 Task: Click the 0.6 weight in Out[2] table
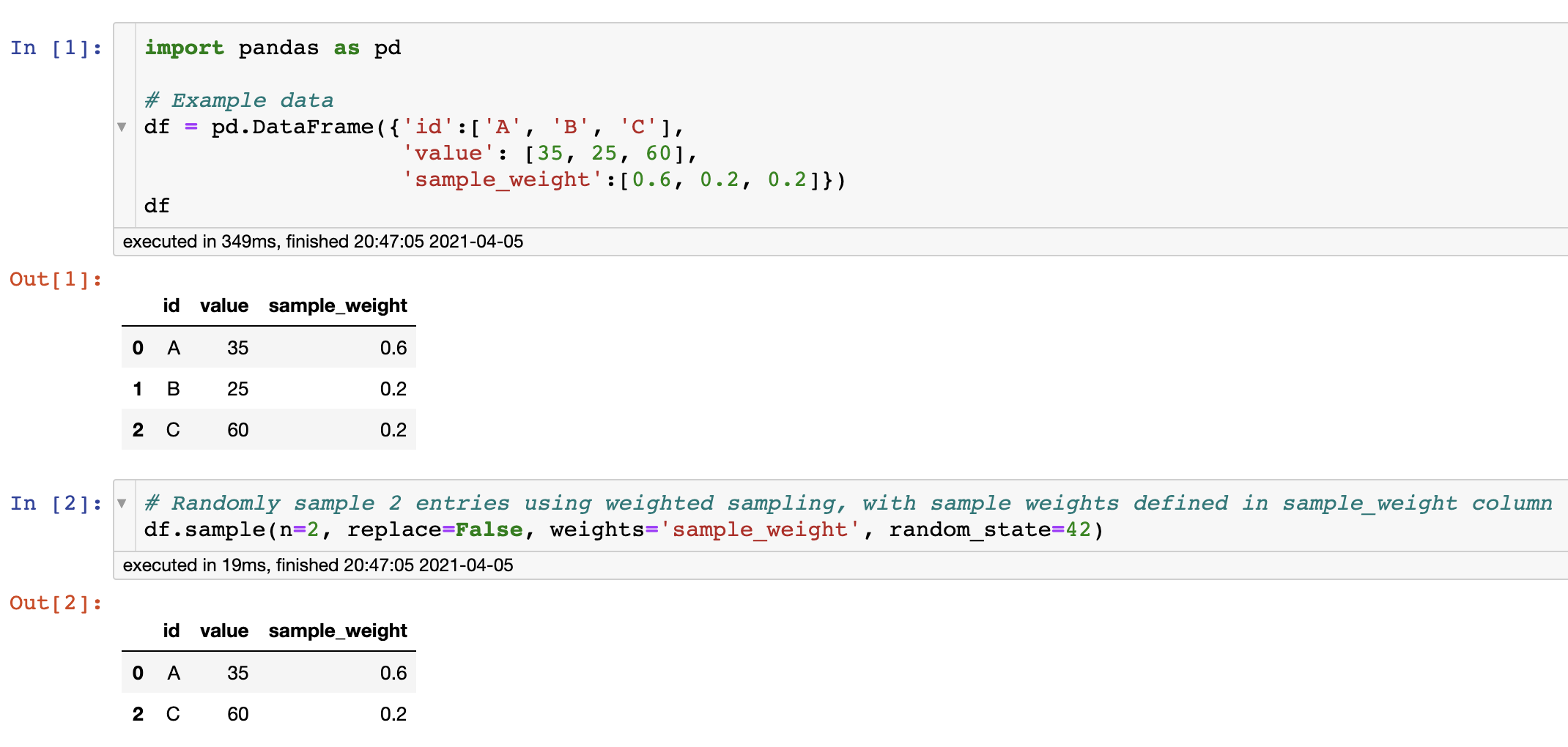click(x=393, y=673)
